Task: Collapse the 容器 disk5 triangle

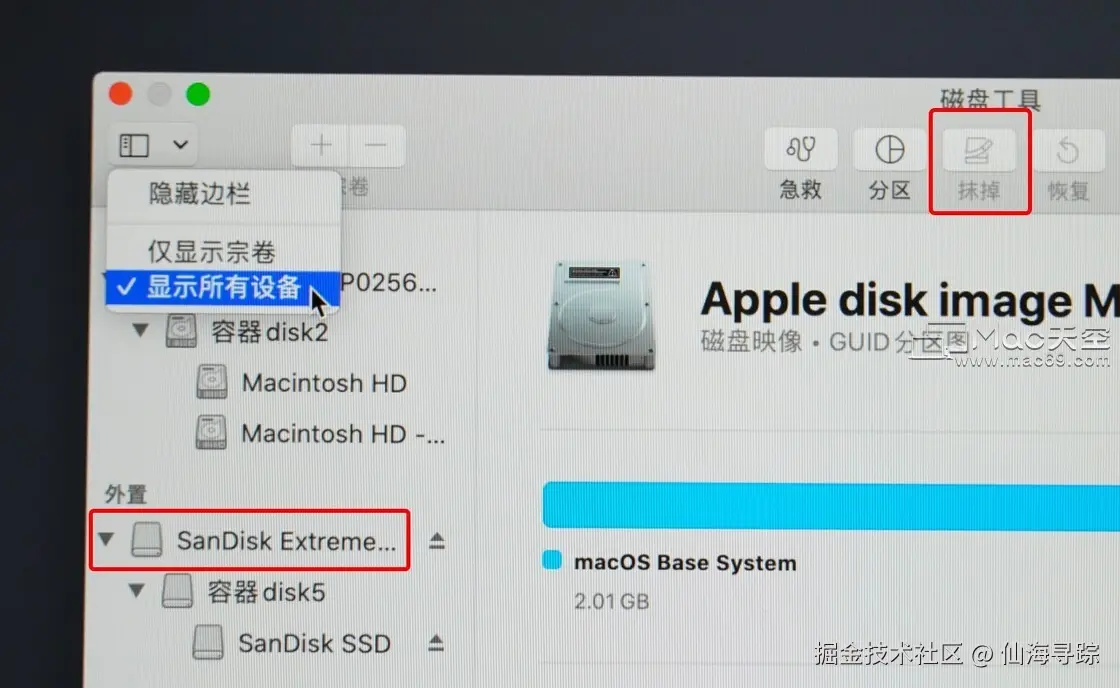Action: pyautogui.click(x=136, y=590)
